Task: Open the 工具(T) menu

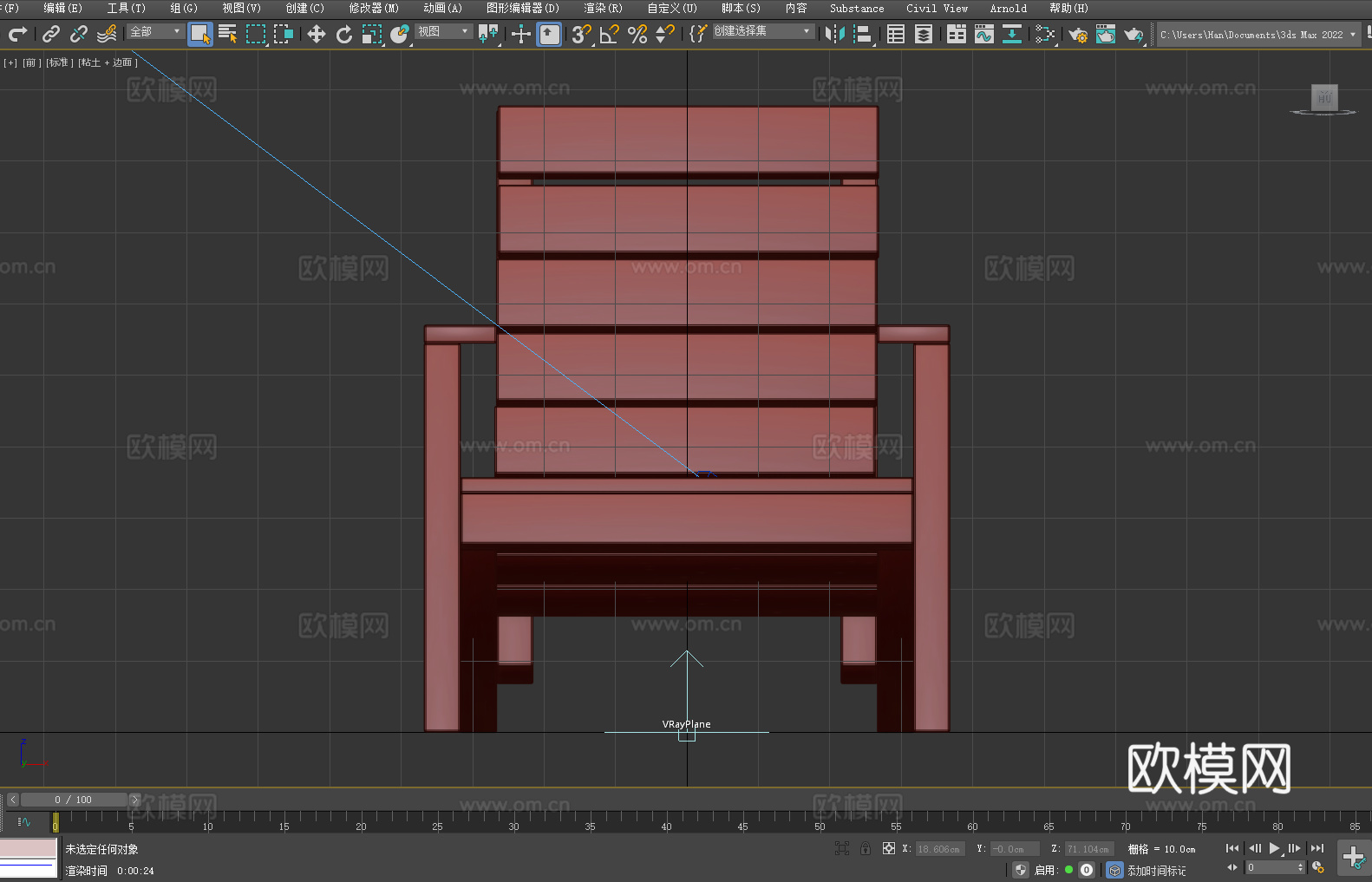Action: click(x=127, y=8)
